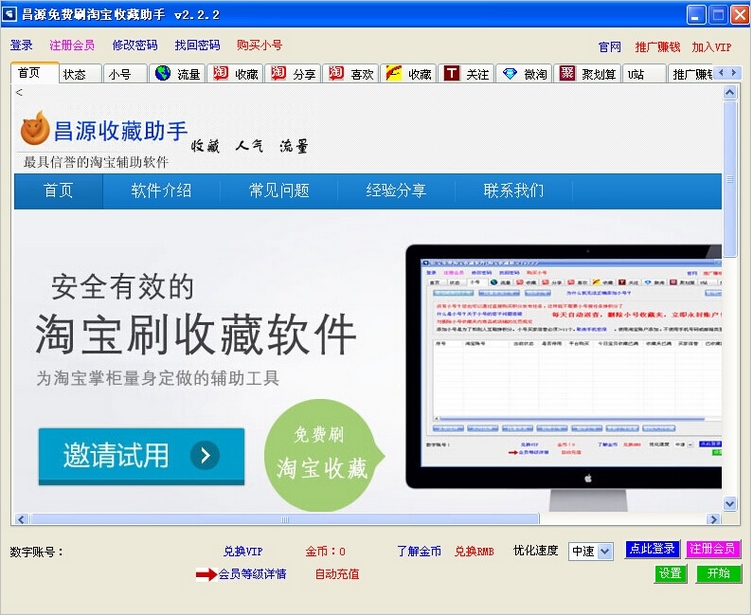Switch to the 小号 tab
The width and height of the screenshot is (751, 615).
[125, 74]
